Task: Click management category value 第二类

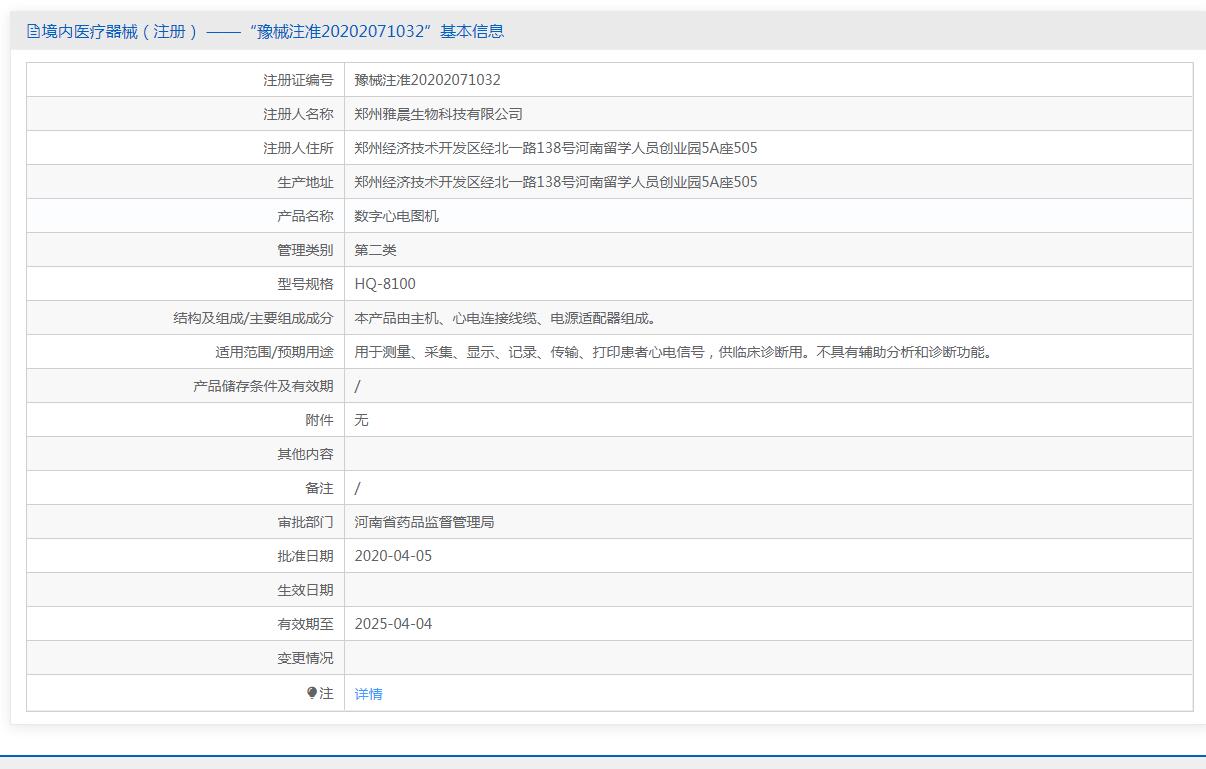Action: click(375, 250)
